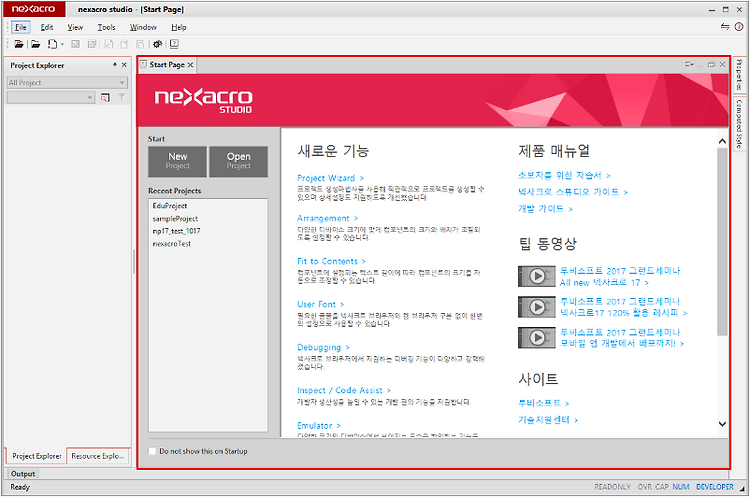
Task: Open the Window menu
Action: (x=143, y=27)
